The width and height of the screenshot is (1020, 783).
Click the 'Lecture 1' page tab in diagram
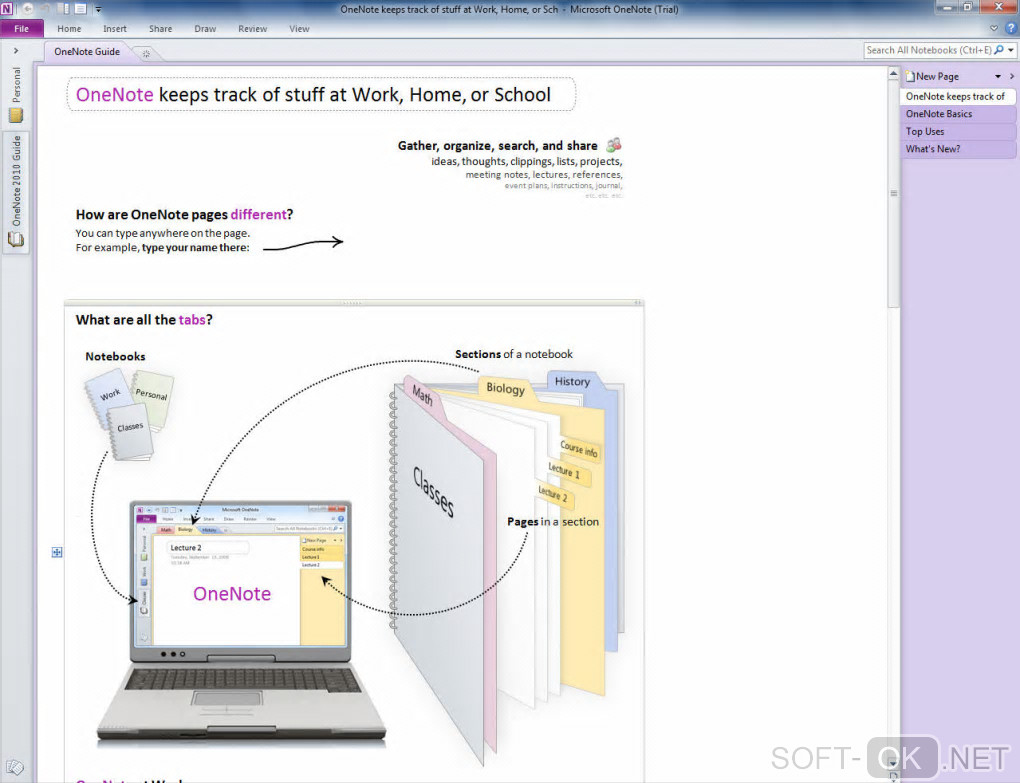tap(565, 471)
